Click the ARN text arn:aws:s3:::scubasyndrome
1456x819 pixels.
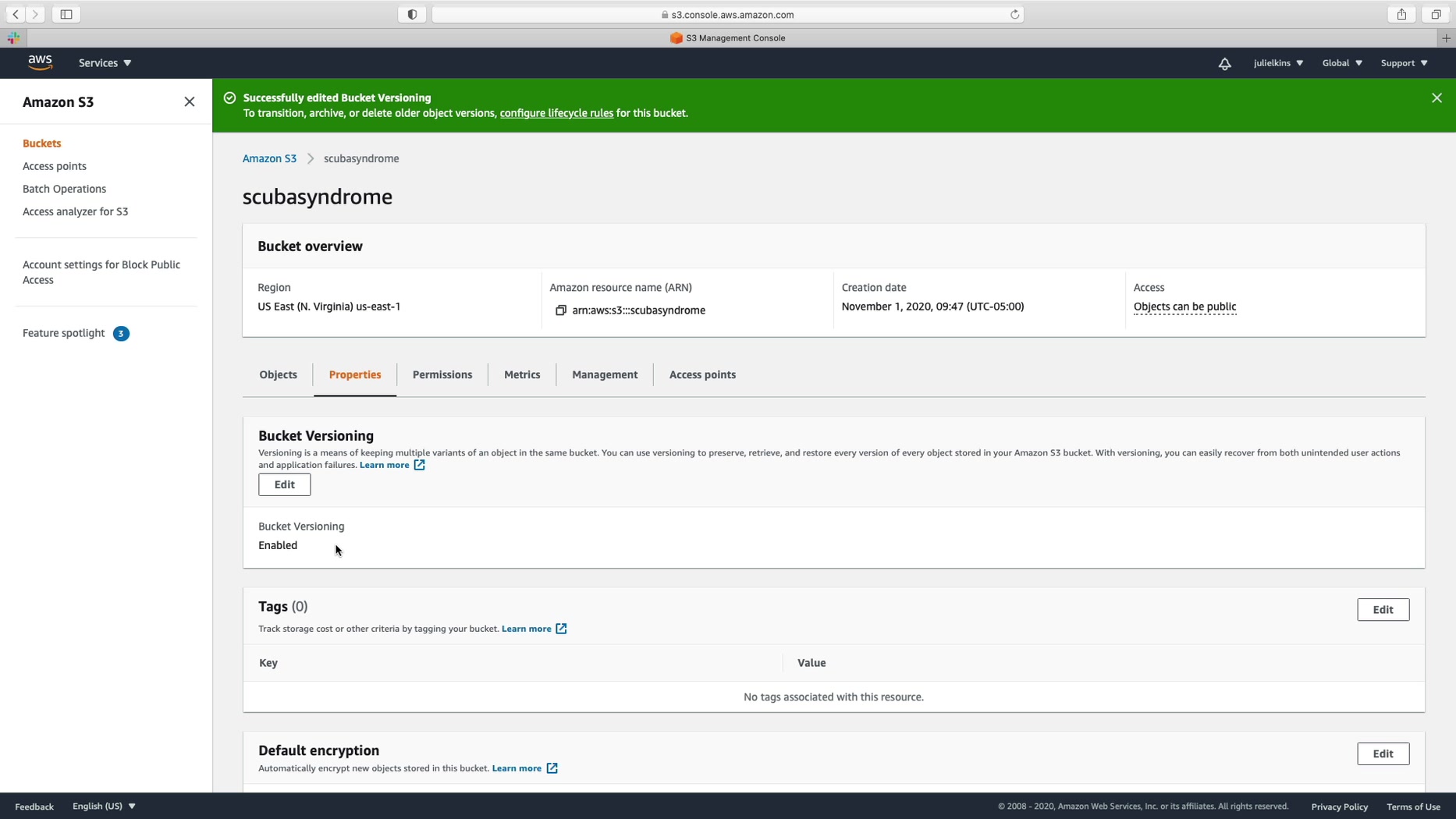click(x=638, y=310)
